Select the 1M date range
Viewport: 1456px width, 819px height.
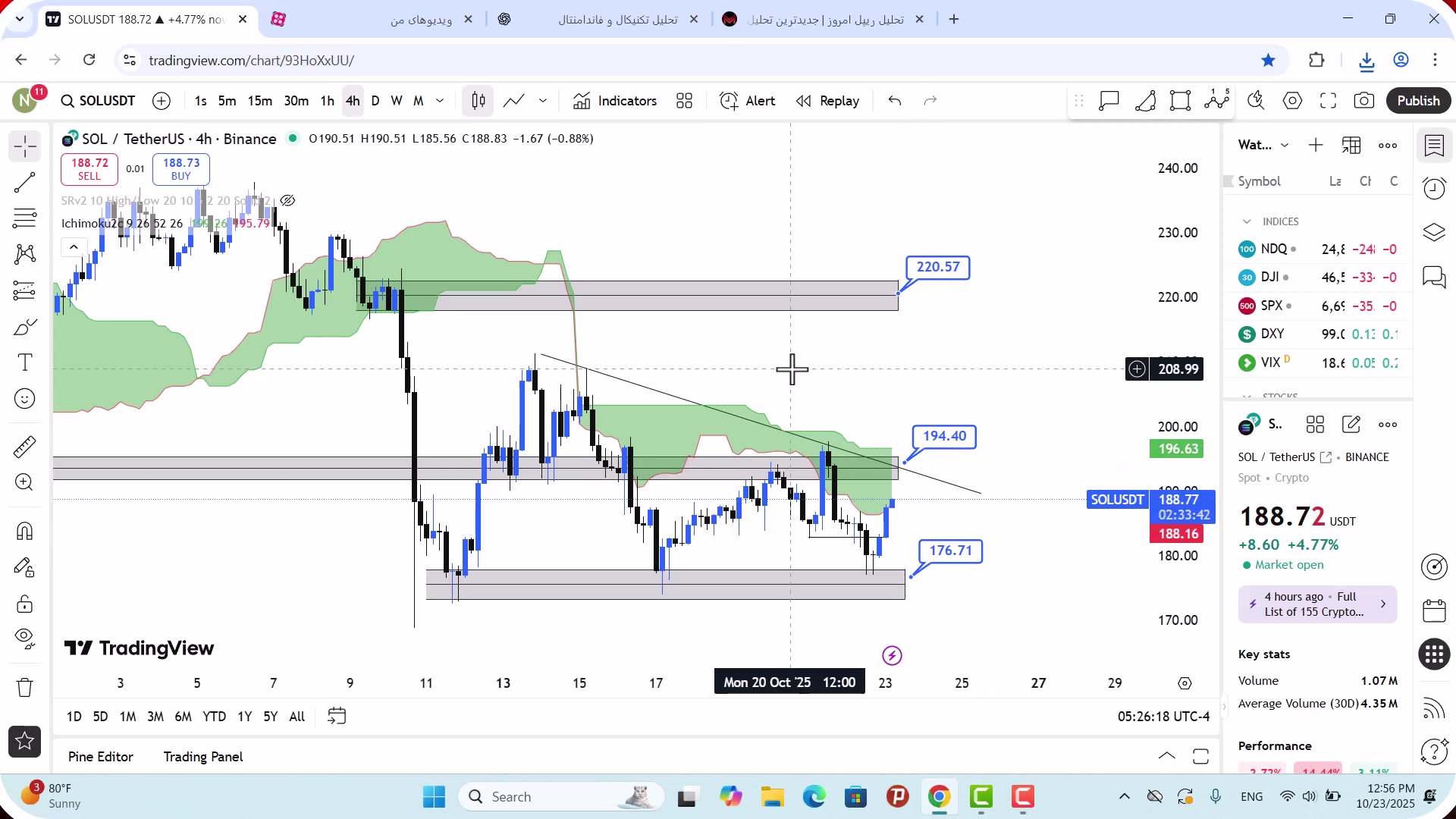pos(127,717)
